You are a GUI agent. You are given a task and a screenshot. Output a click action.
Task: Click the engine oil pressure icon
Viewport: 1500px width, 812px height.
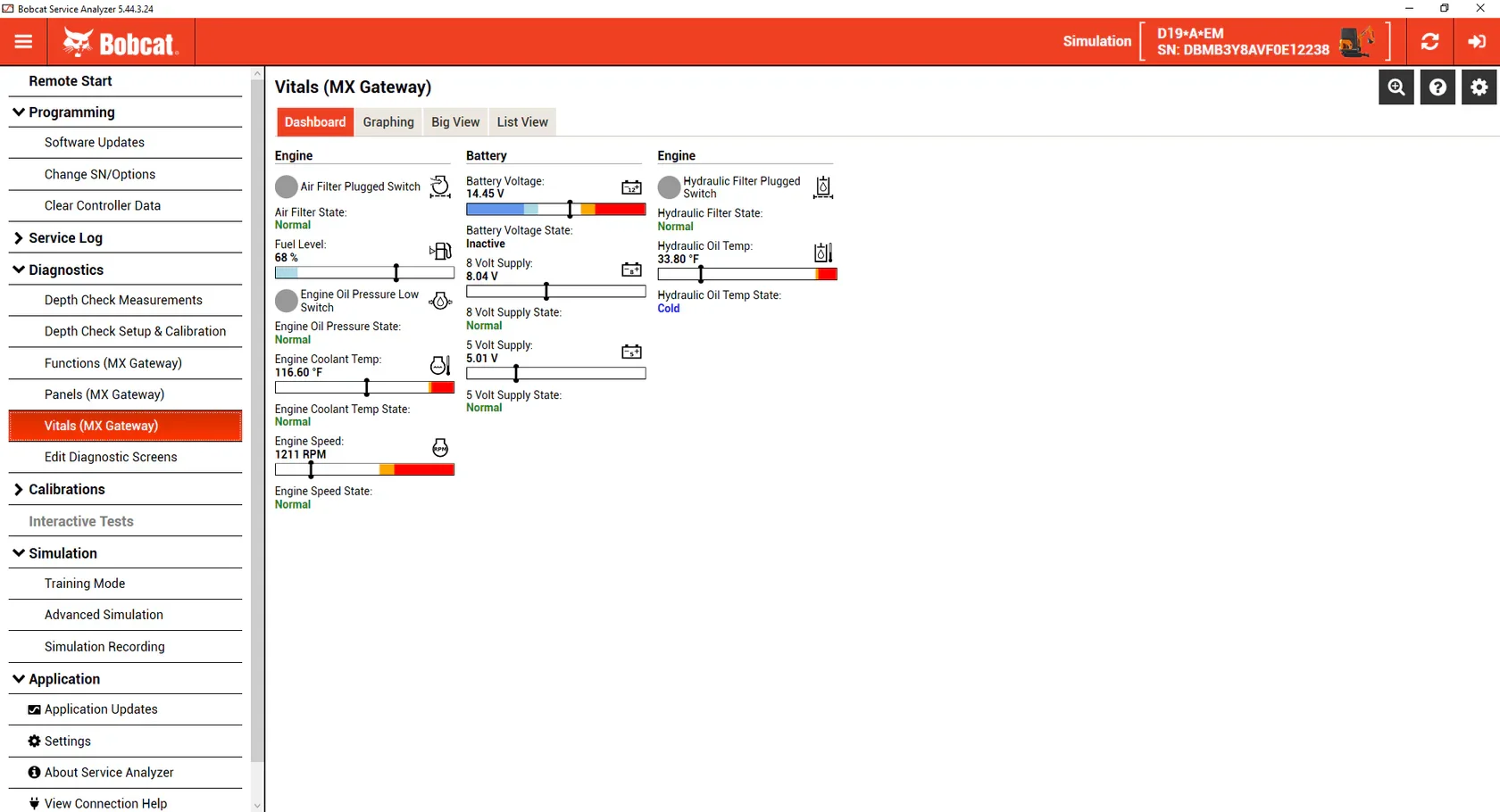coord(440,301)
